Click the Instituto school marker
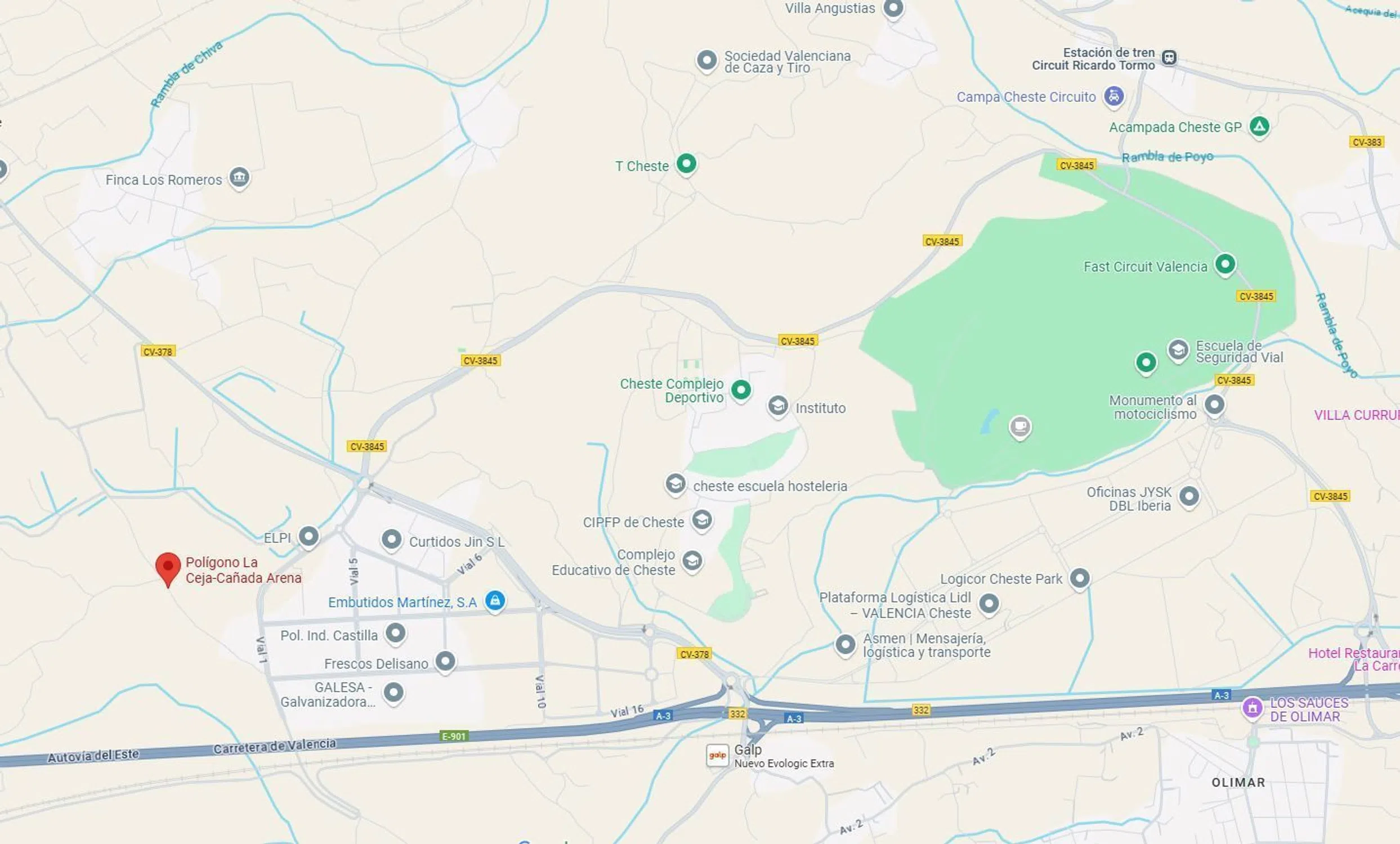 (x=778, y=407)
